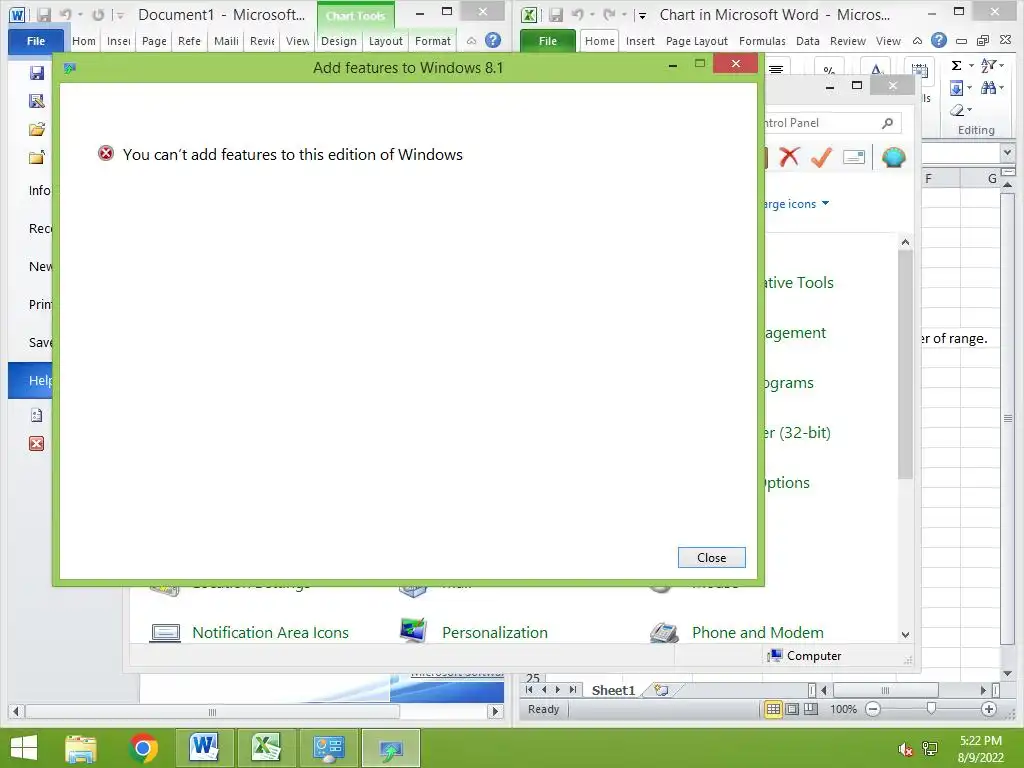This screenshot has height=768, width=1024.
Task: Open Excel View tab
Action: 888,40
